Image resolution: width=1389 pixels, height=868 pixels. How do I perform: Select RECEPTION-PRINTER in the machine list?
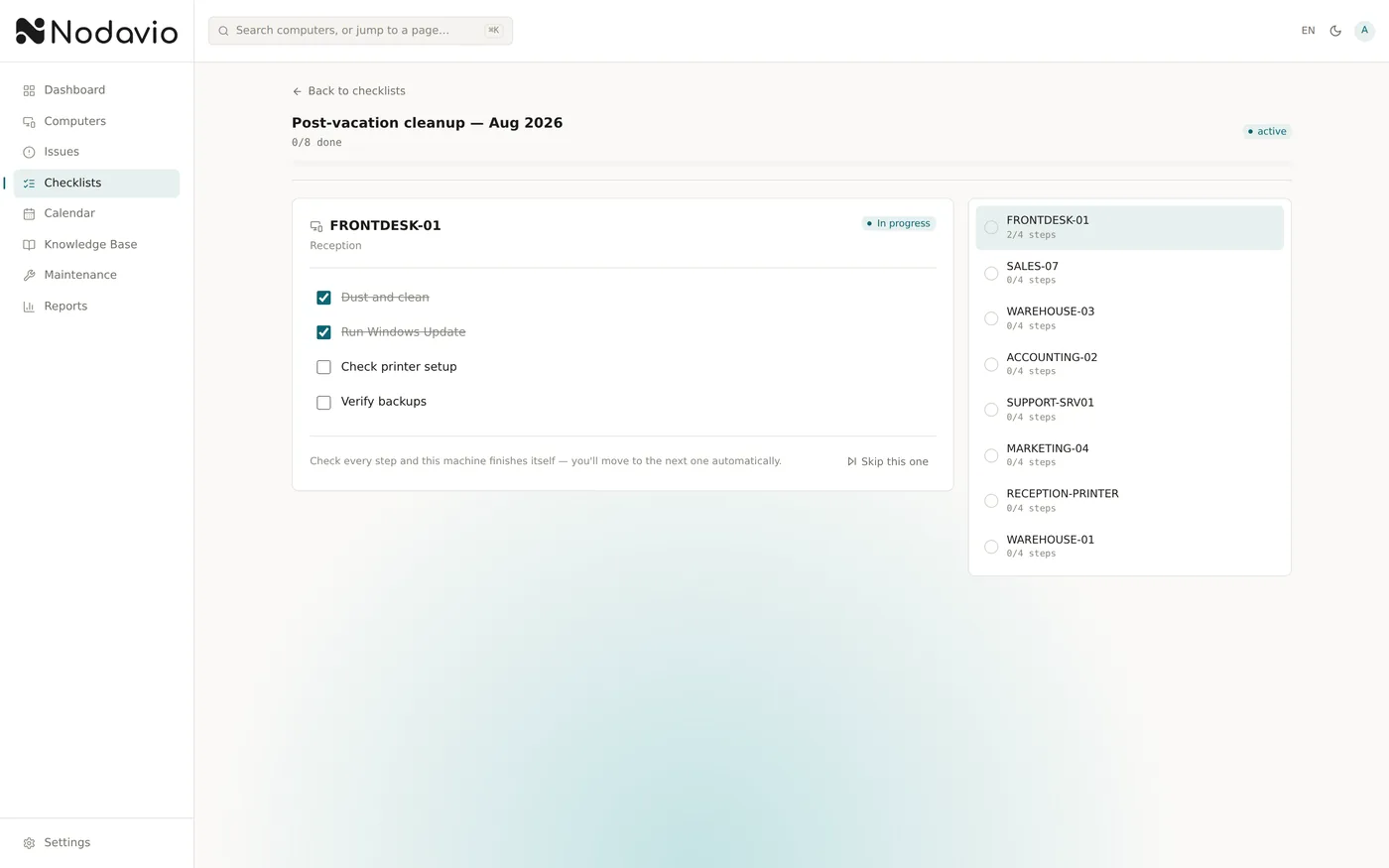[x=1130, y=501]
